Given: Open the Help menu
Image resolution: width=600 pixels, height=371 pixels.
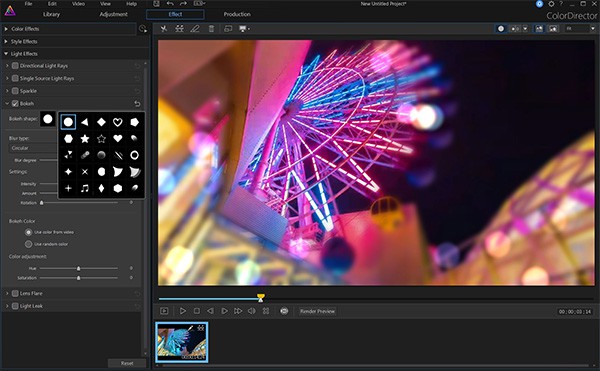Looking at the screenshot, I should [131, 4].
